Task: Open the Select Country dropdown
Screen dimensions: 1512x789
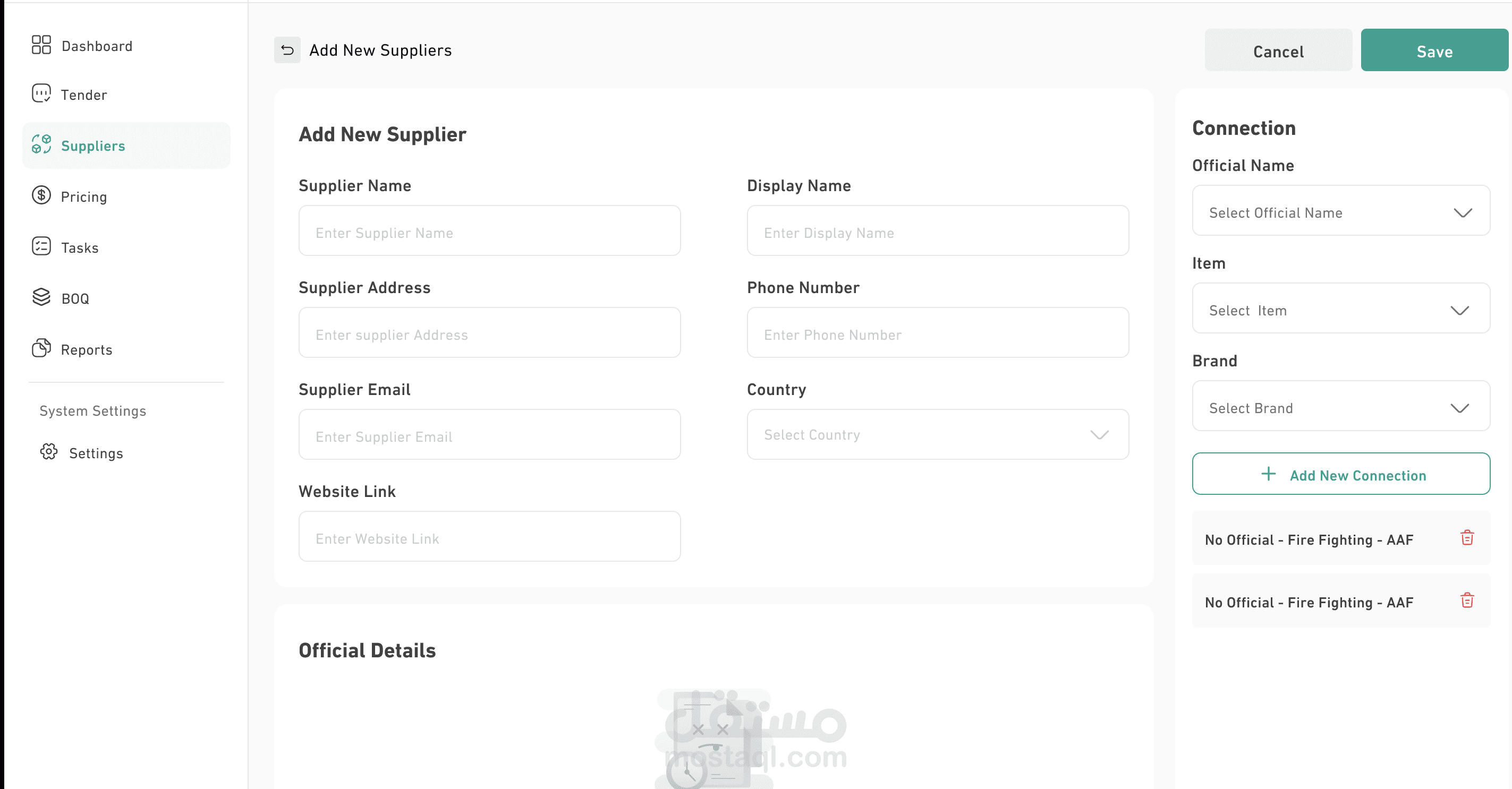Action: click(x=937, y=435)
